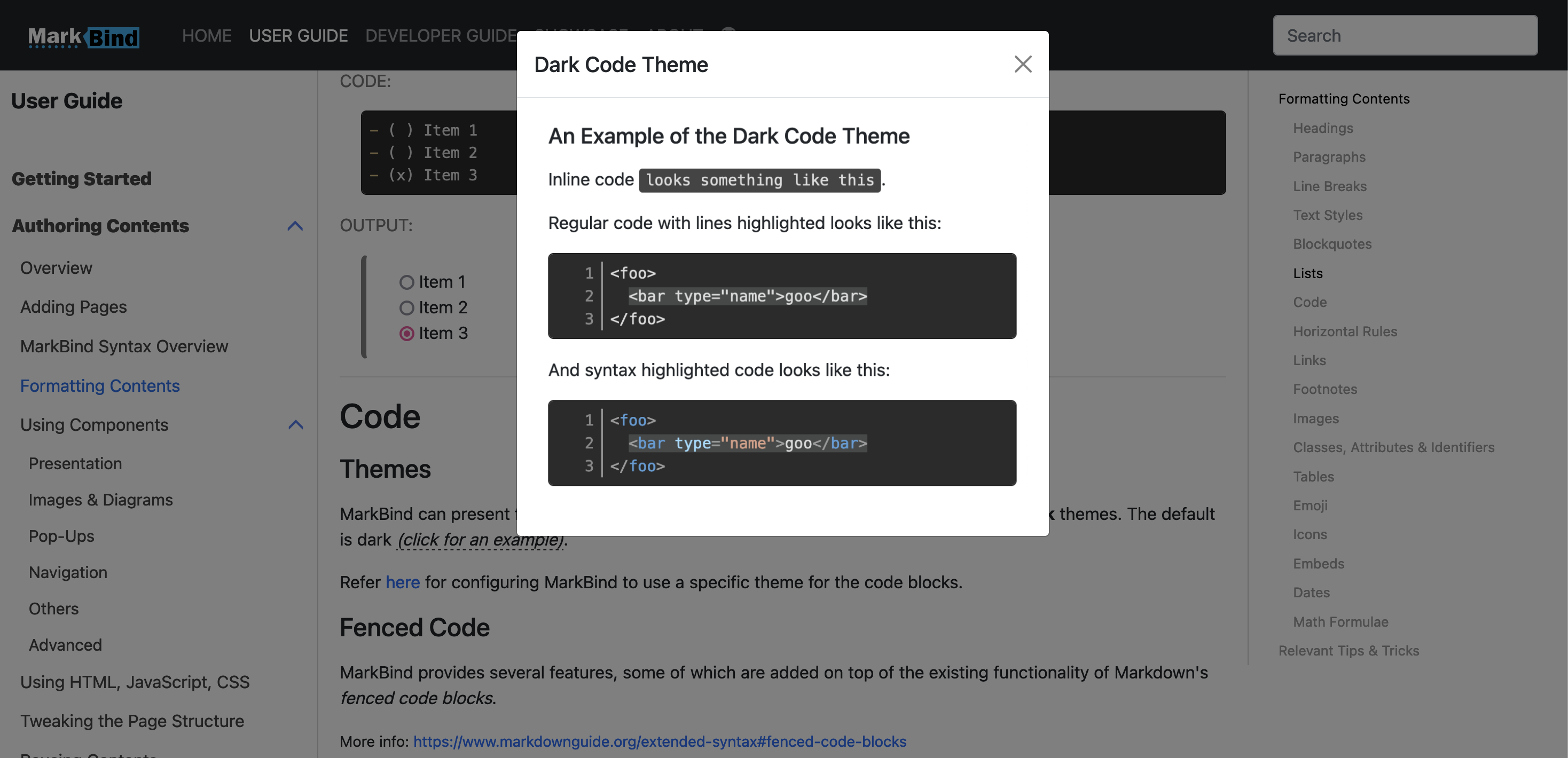Image resolution: width=1568 pixels, height=758 pixels.
Task: Select the Item 1 radio button
Action: [x=406, y=282]
